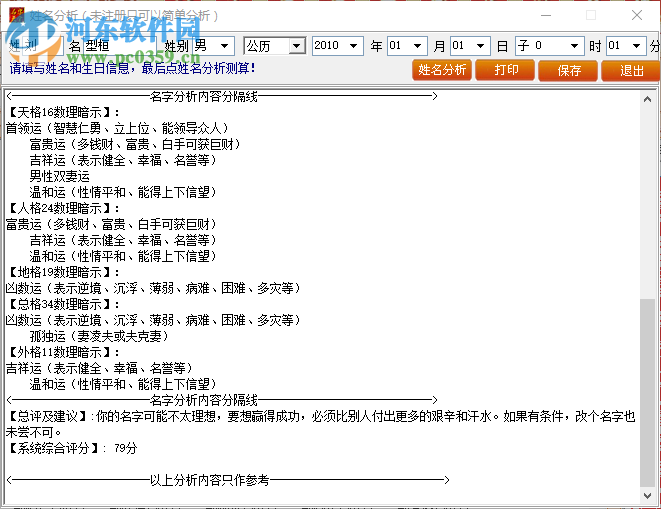Click the 【系统综合评分】 79分 line
661x509 pixels.
pyautogui.click(x=72, y=448)
